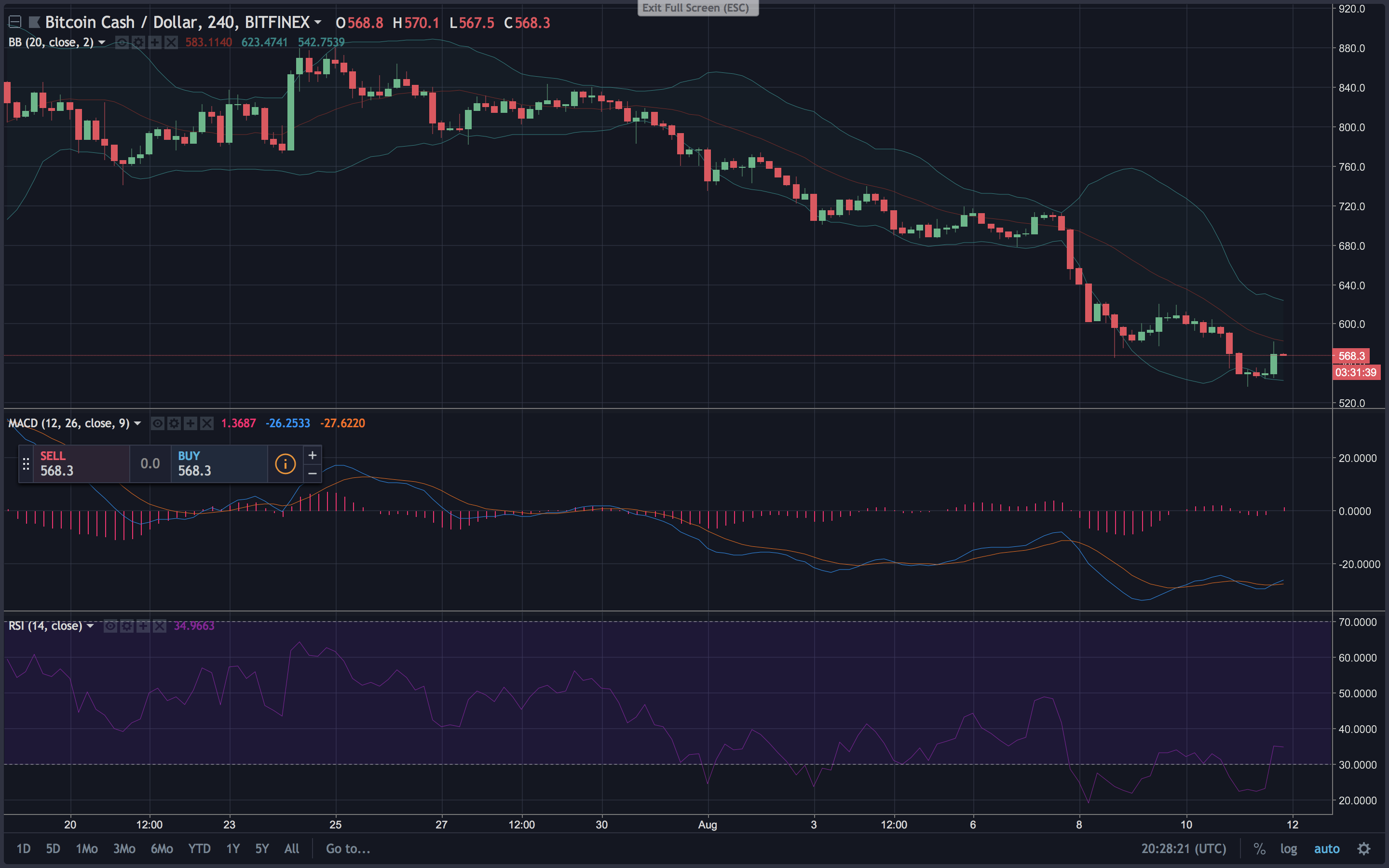Select the 1Y time range

click(232, 849)
